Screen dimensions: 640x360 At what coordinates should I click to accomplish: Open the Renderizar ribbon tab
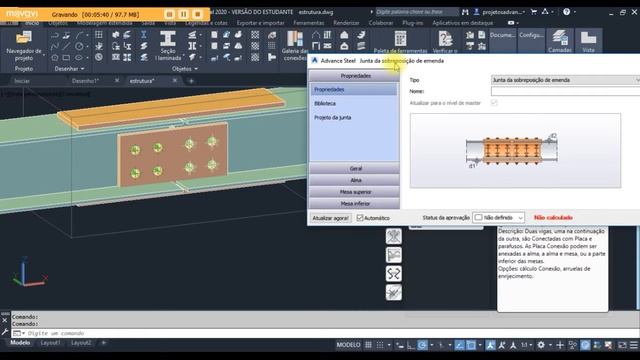(346, 23)
